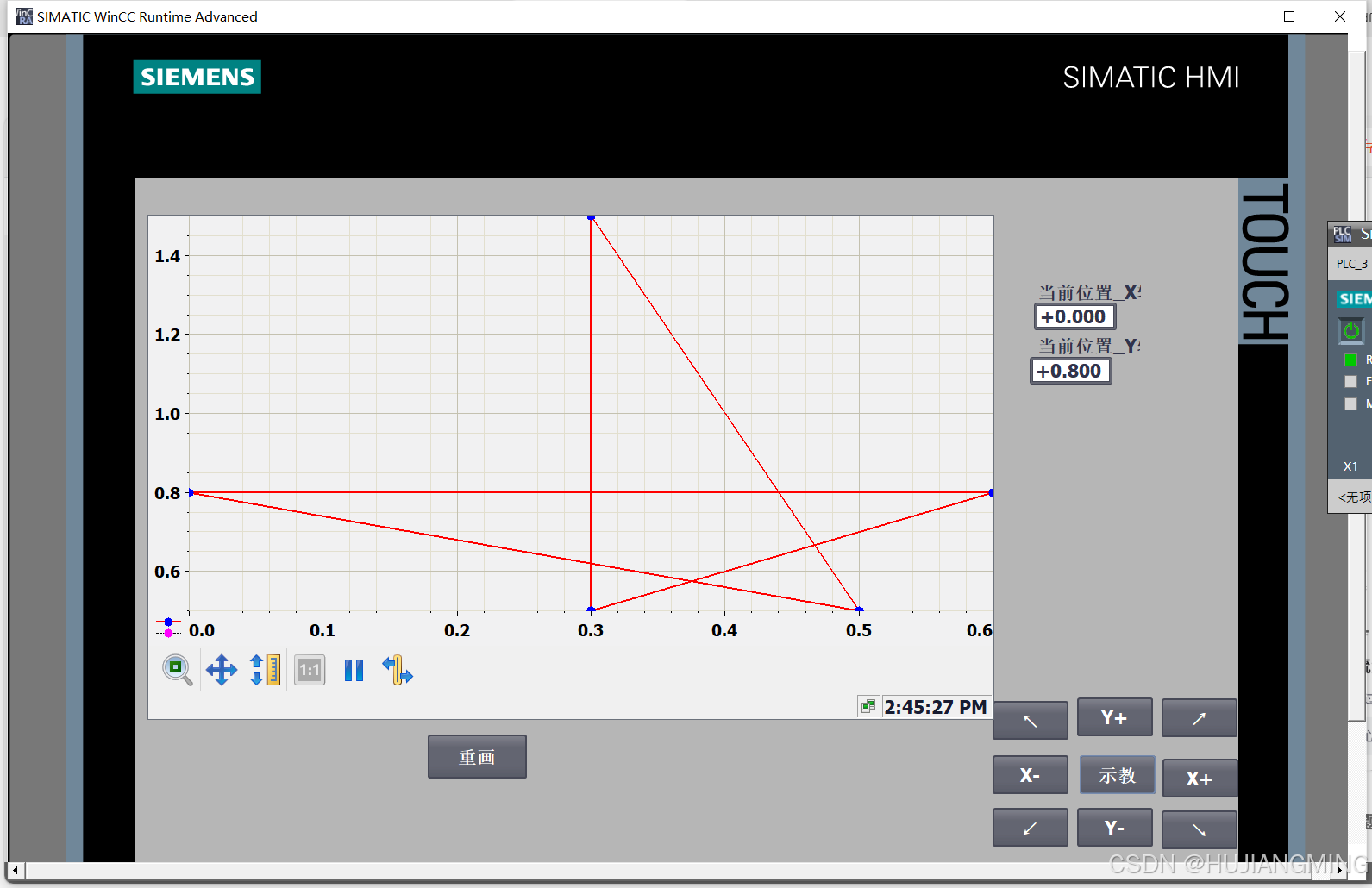Click the PLCSIM power button icon
Viewport: 1372px width, 888px height.
pyautogui.click(x=1351, y=330)
